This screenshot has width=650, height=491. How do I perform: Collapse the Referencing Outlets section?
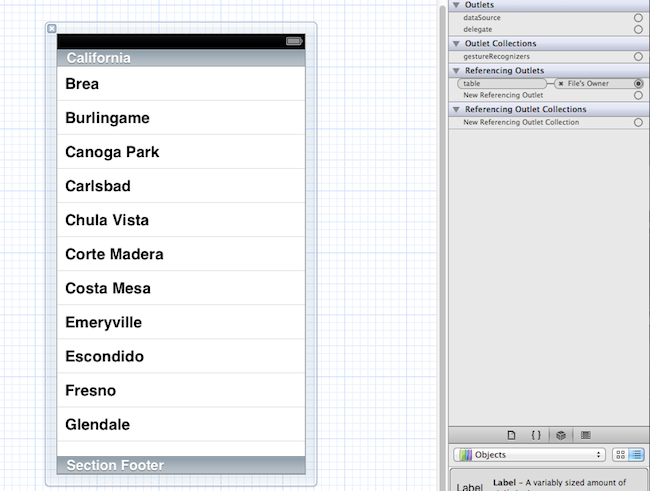coord(456,70)
